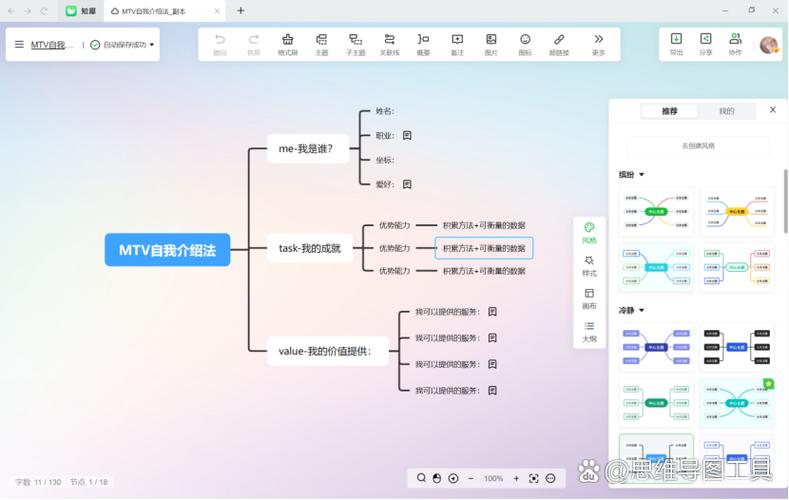Apply dark-green outlined style thumbnail
789x500 pixels.
656,403
